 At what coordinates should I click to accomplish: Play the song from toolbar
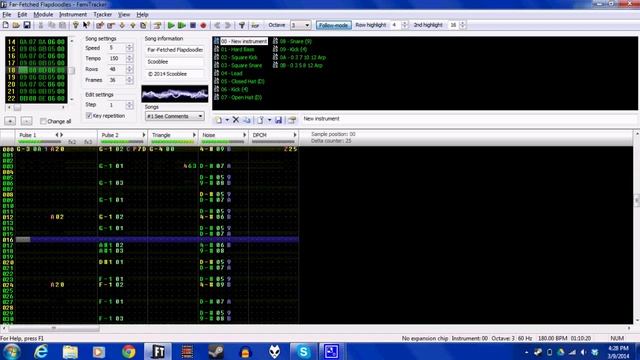click(x=171, y=25)
